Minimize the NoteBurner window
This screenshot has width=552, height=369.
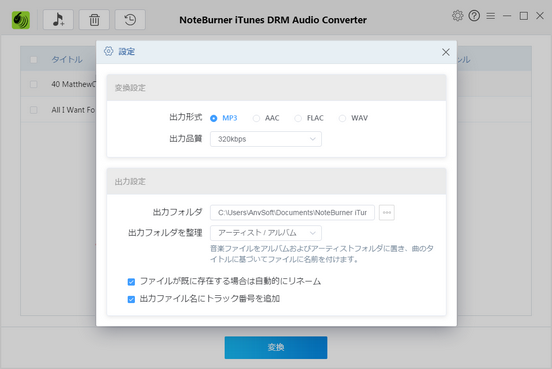[507, 16]
